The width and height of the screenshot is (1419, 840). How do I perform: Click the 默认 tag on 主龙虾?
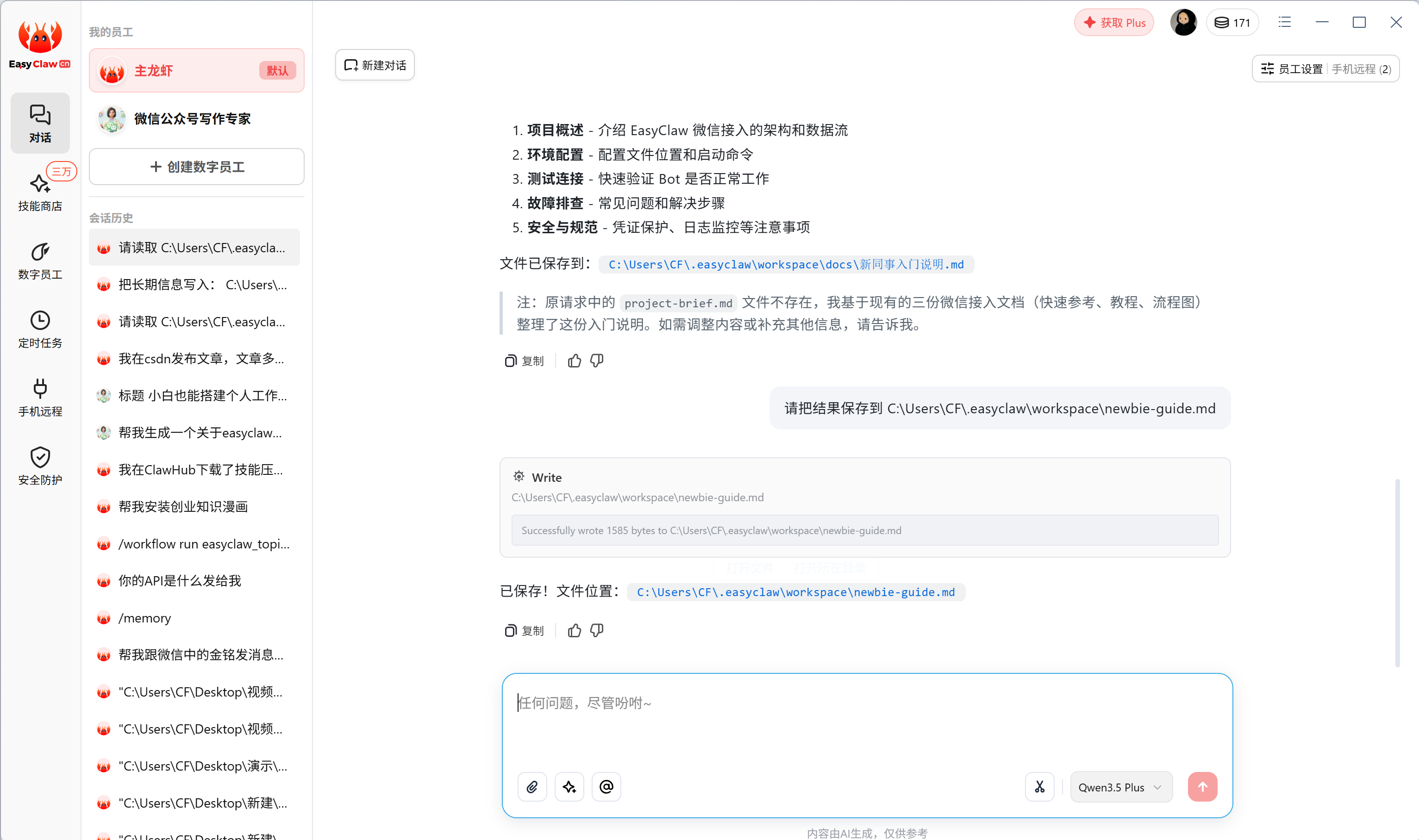pos(277,71)
